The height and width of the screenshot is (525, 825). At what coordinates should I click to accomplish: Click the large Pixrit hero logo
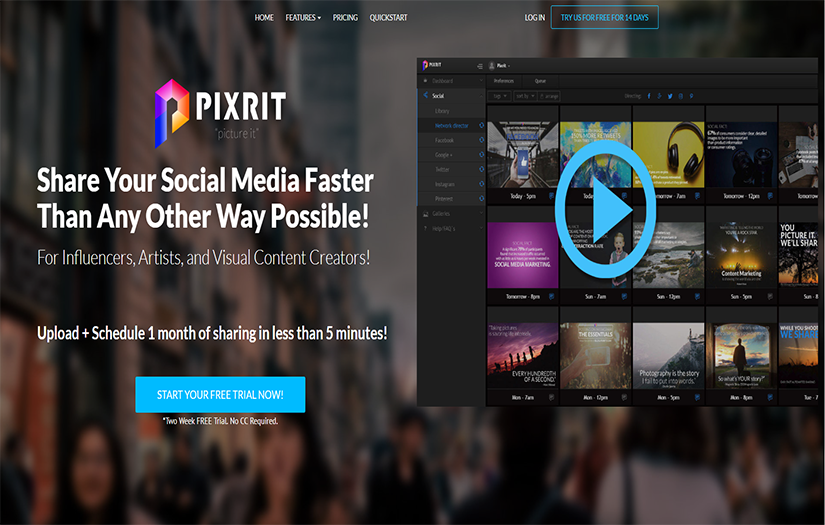221,113
